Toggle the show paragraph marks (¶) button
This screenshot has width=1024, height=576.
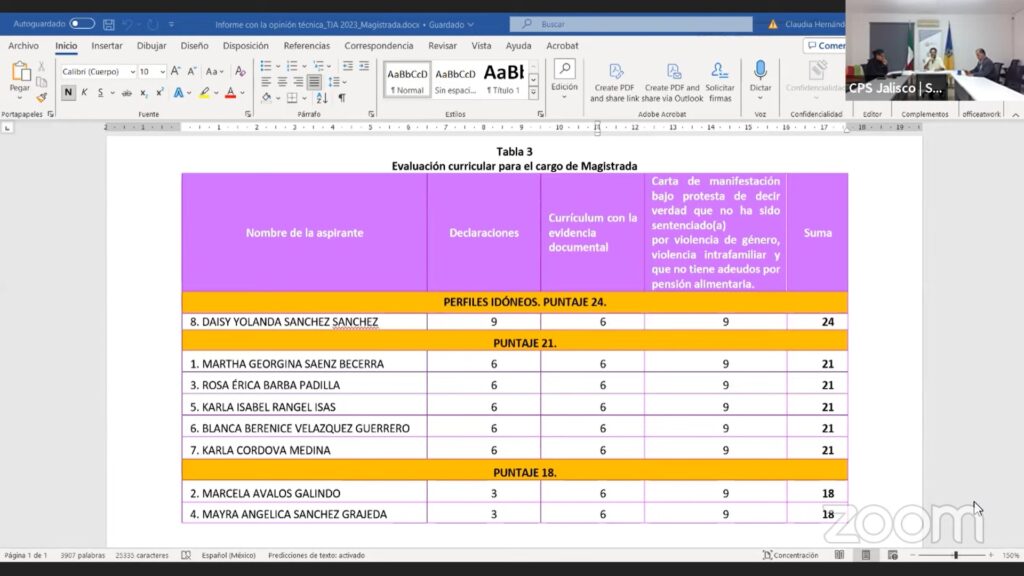tap(342, 98)
